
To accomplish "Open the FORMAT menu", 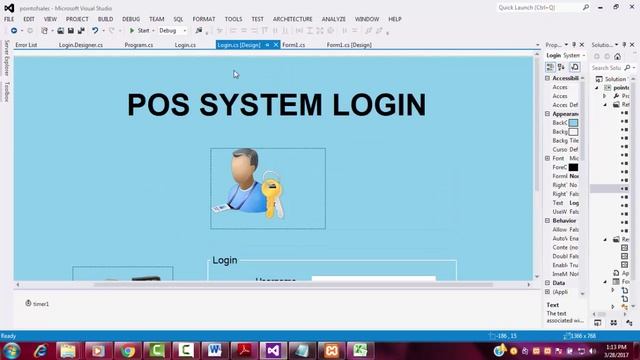I will pyautogui.click(x=204, y=19).
